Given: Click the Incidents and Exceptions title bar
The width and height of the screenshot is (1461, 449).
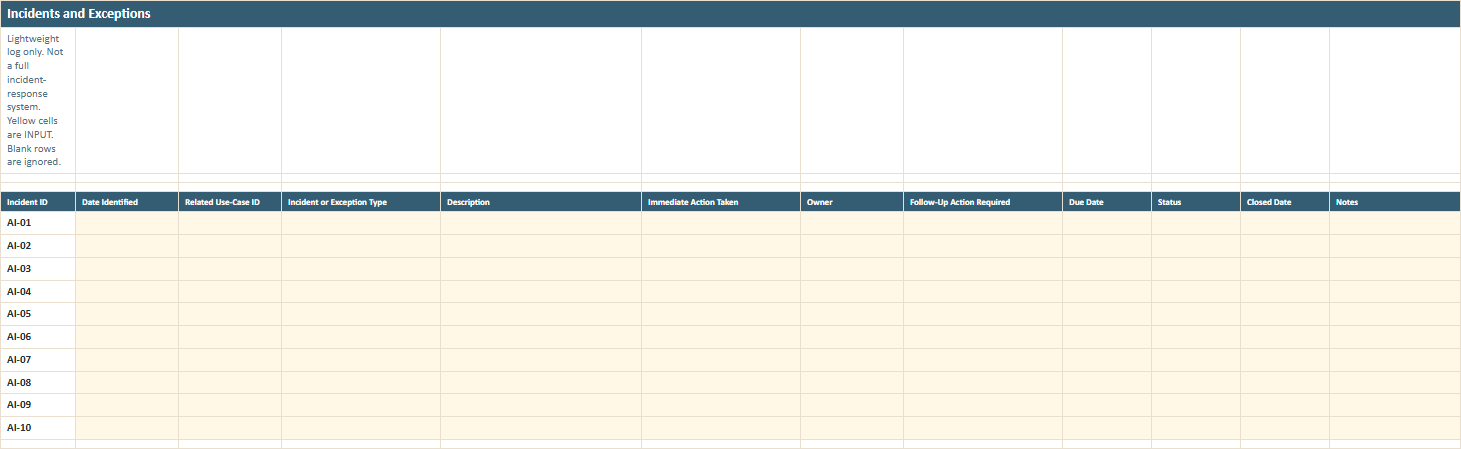Looking at the screenshot, I should coord(730,14).
